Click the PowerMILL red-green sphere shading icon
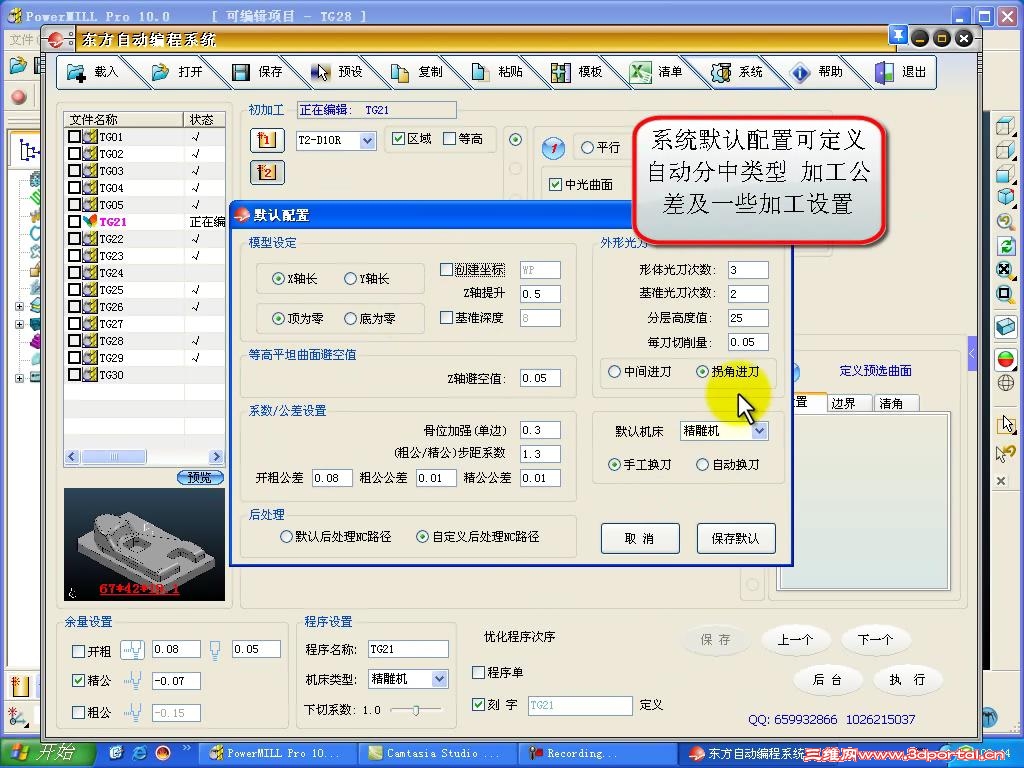The image size is (1024, 768). pyautogui.click(x=1006, y=359)
